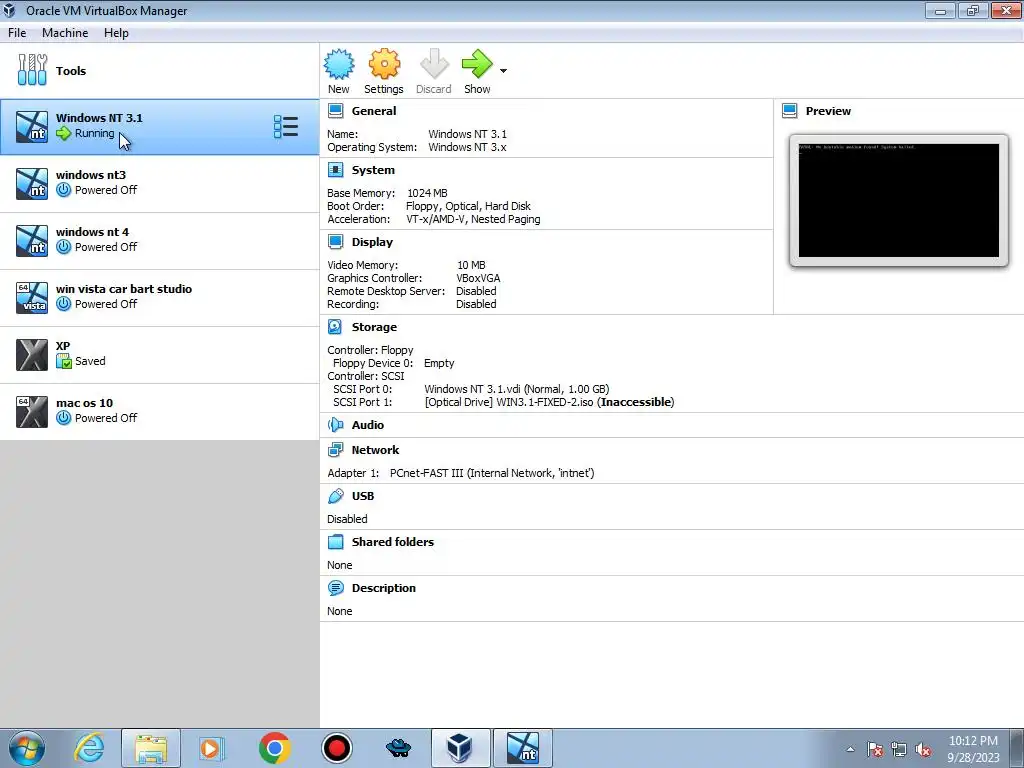Open the Description header link

pos(383,588)
